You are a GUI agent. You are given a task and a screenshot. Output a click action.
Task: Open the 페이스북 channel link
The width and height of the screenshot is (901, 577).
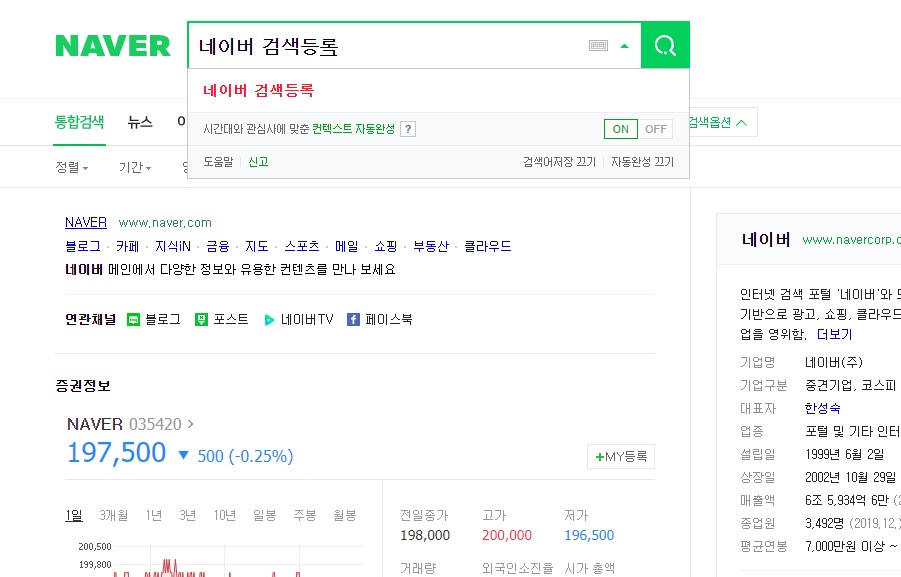pyautogui.click(x=388, y=319)
